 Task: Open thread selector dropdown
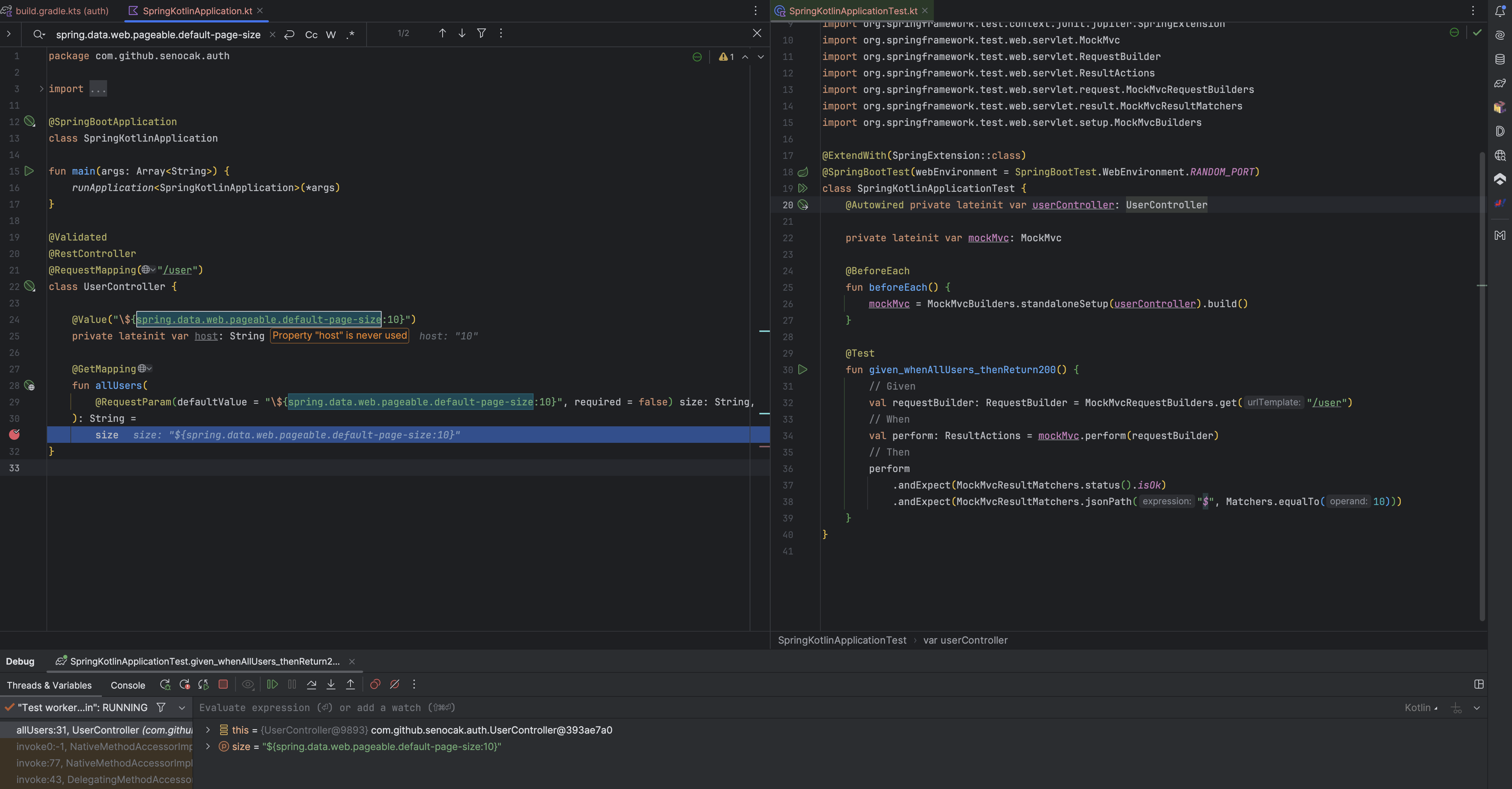pyautogui.click(x=182, y=708)
